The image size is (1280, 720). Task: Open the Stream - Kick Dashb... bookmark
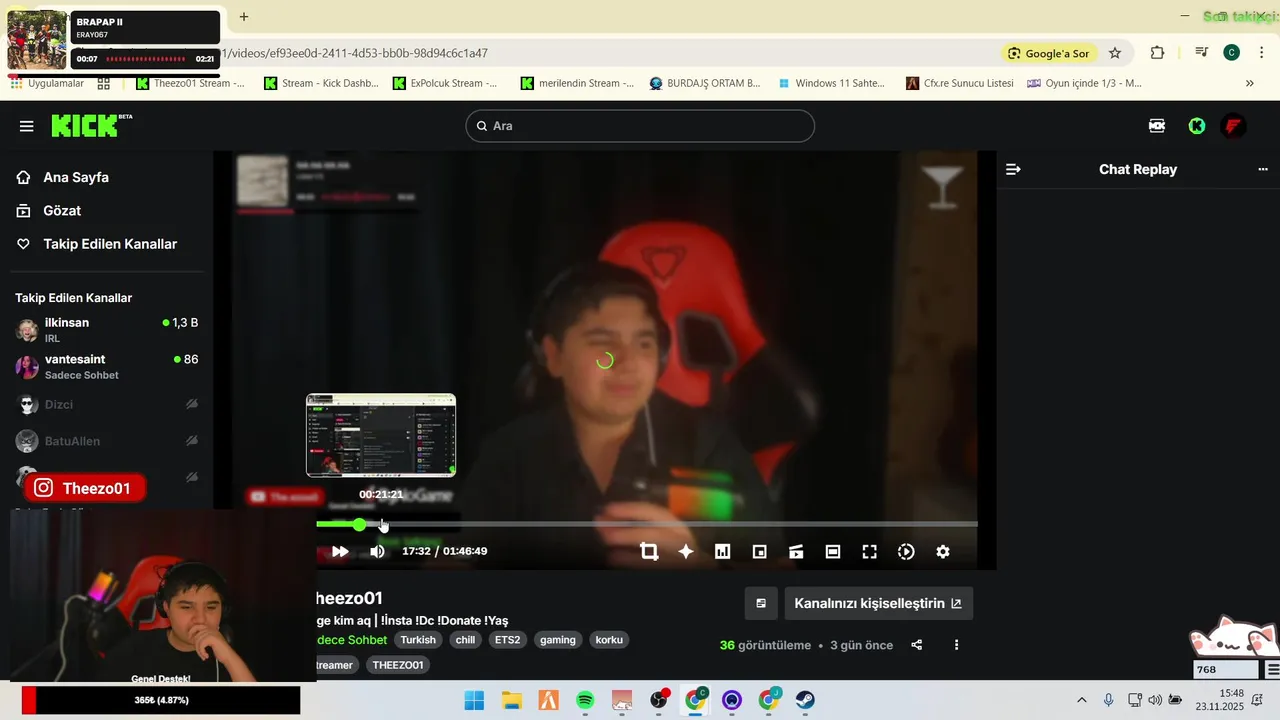[x=322, y=83]
